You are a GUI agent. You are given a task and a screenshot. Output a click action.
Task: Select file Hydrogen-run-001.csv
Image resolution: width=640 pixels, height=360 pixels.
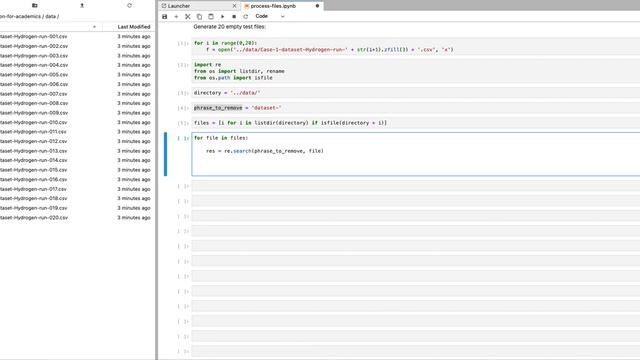click(33, 36)
